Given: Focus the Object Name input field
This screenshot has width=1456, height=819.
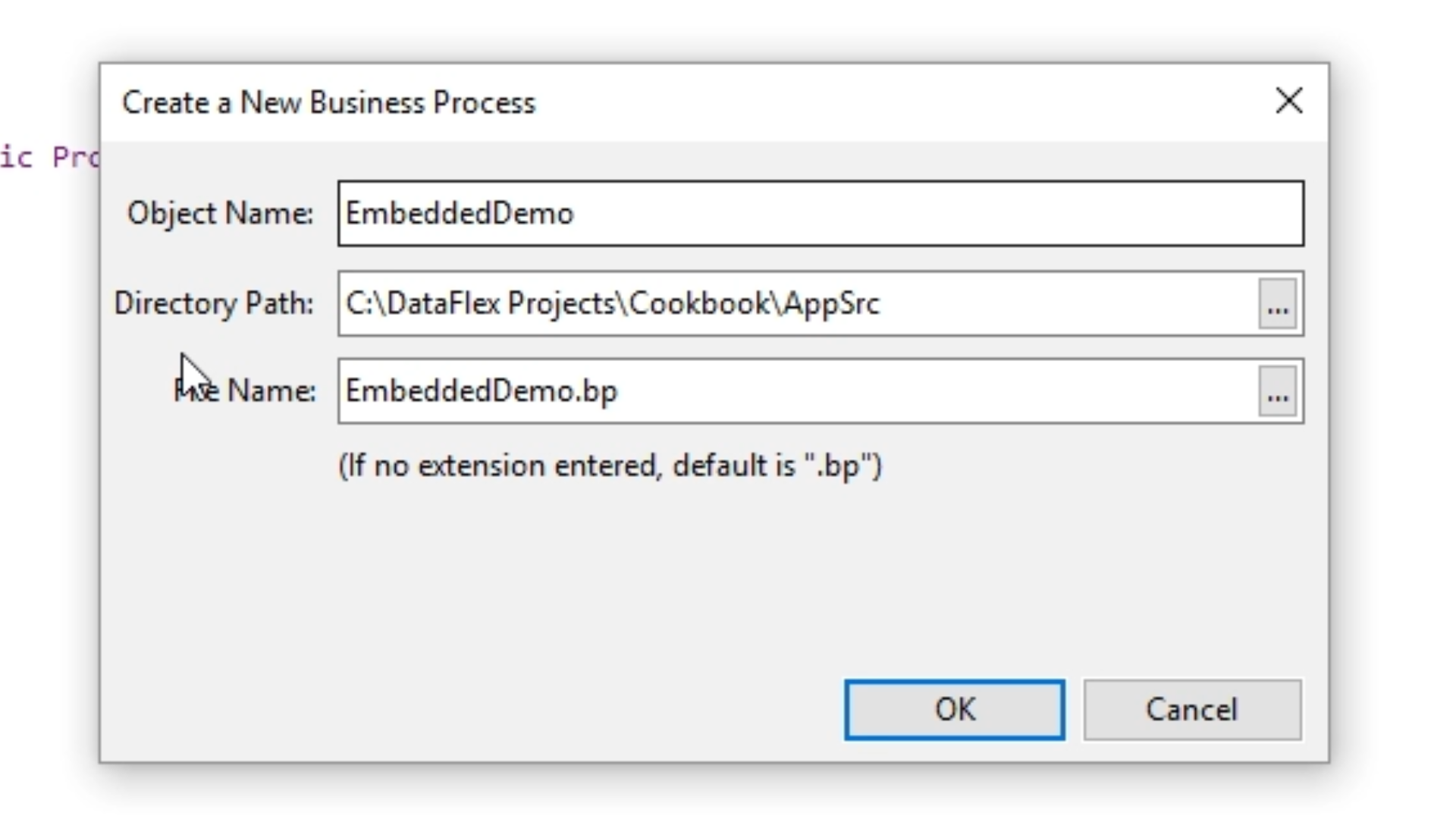Looking at the screenshot, I should (x=910, y=213).
